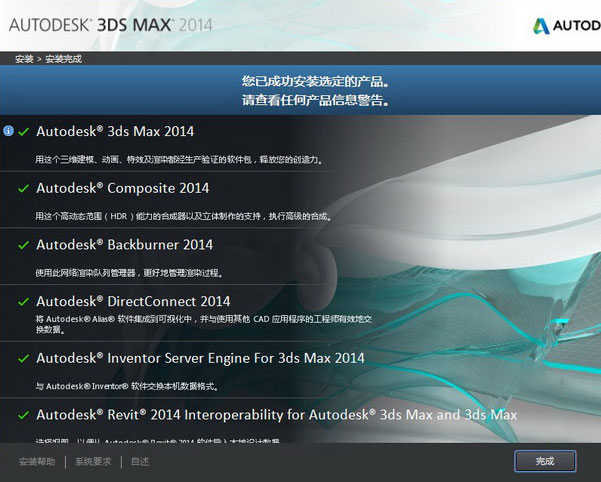Click the 安装完成 breadcrumb item
This screenshot has height=482, width=601.
click(x=64, y=59)
